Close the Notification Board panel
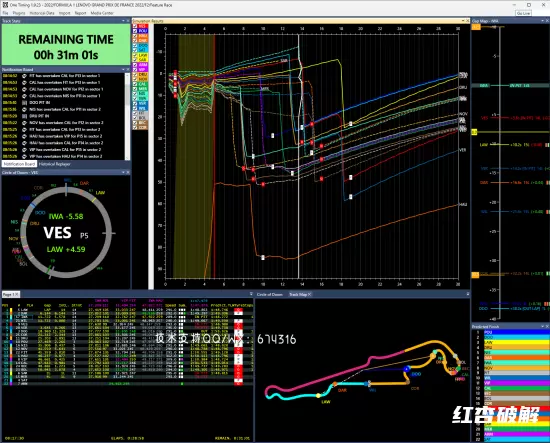The image size is (550, 443). point(128,69)
